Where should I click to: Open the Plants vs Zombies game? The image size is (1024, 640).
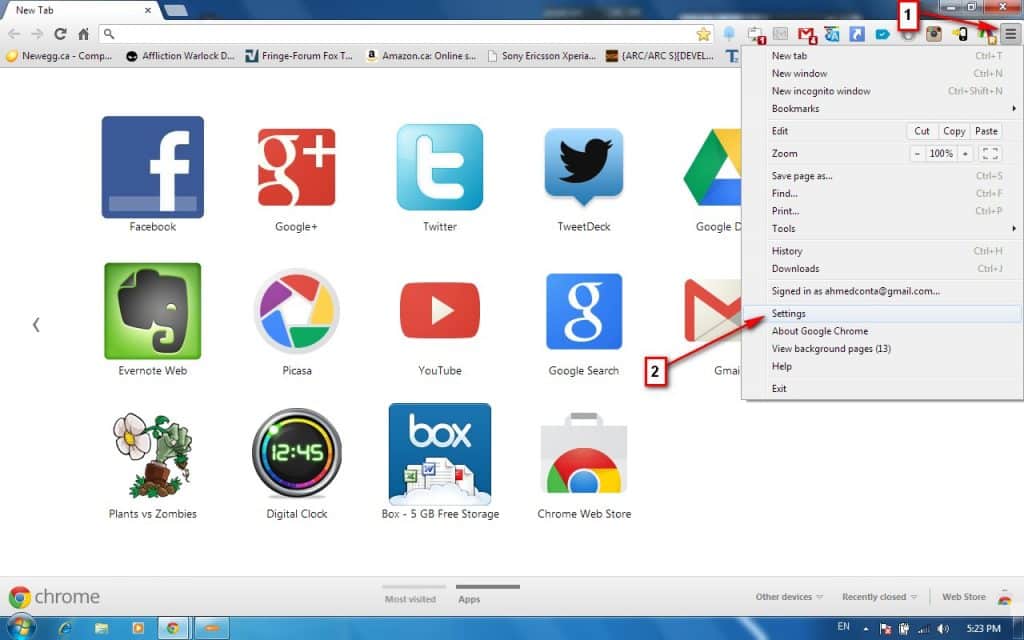click(x=152, y=455)
